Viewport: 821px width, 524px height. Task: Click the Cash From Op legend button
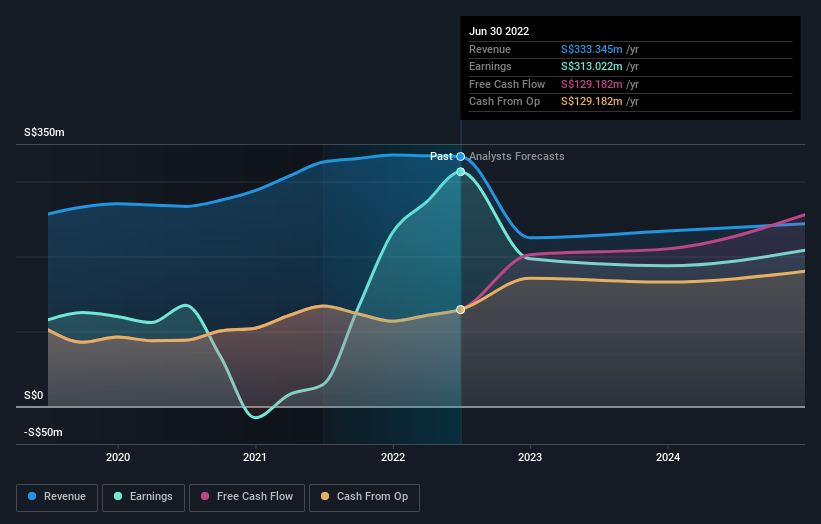pyautogui.click(x=364, y=496)
